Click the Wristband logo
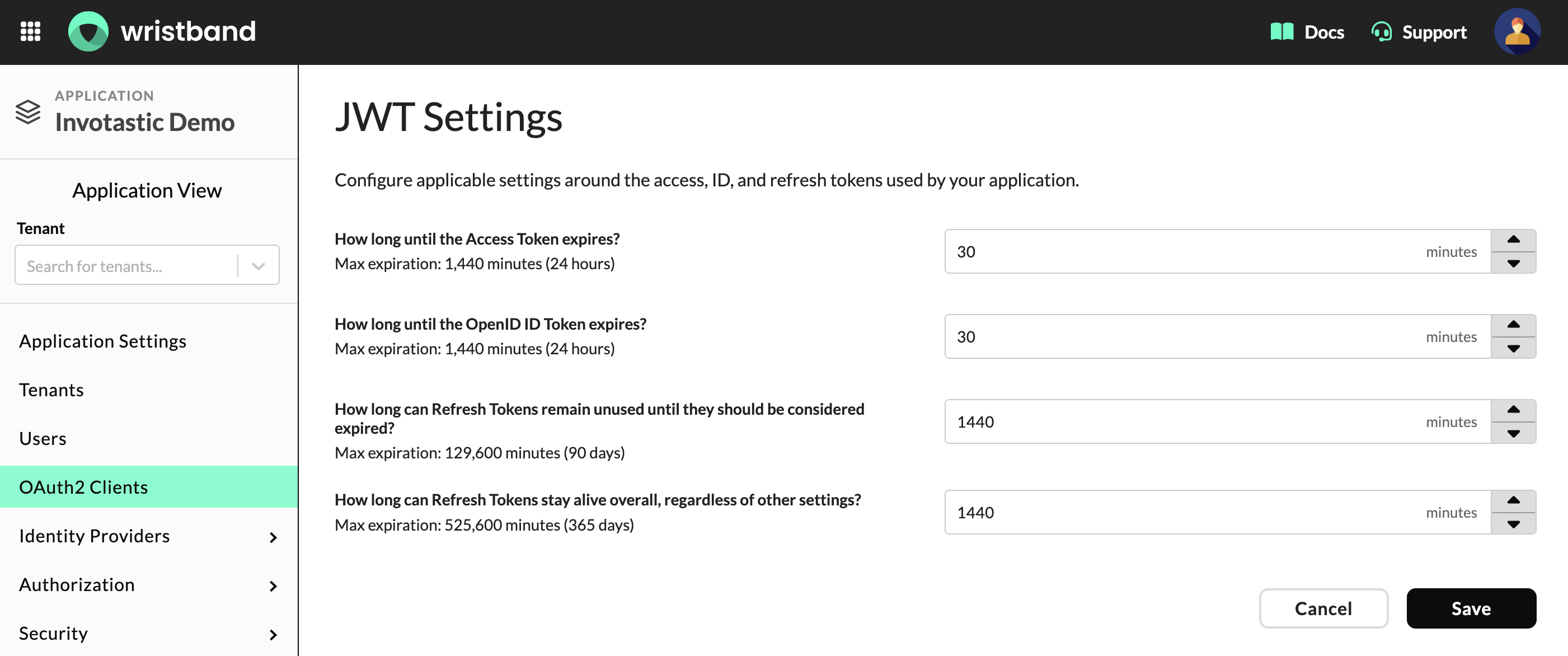Viewport: 1568px width, 656px height. pos(89,32)
